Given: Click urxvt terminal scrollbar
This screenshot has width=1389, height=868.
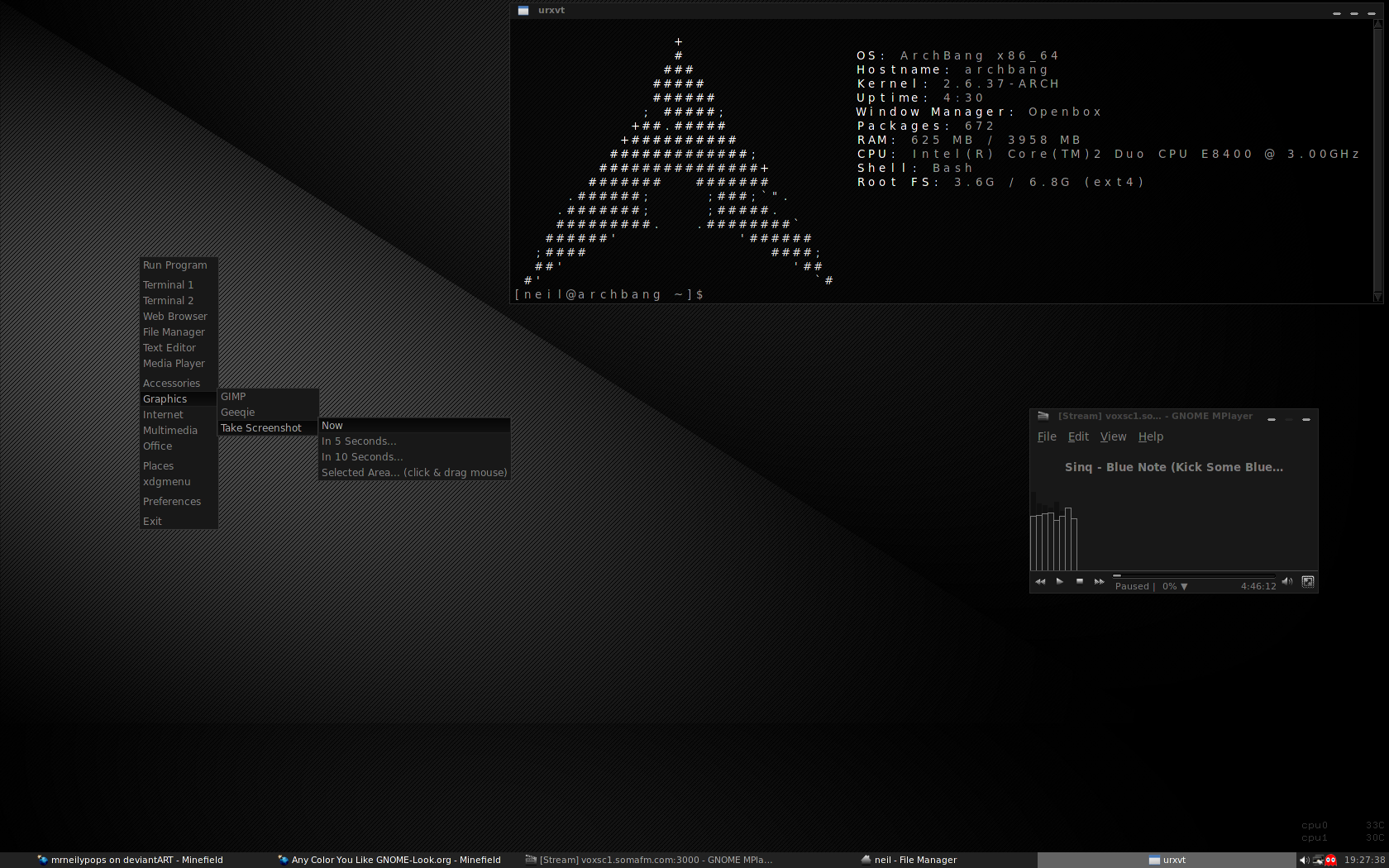Looking at the screenshot, I should [x=1377, y=161].
